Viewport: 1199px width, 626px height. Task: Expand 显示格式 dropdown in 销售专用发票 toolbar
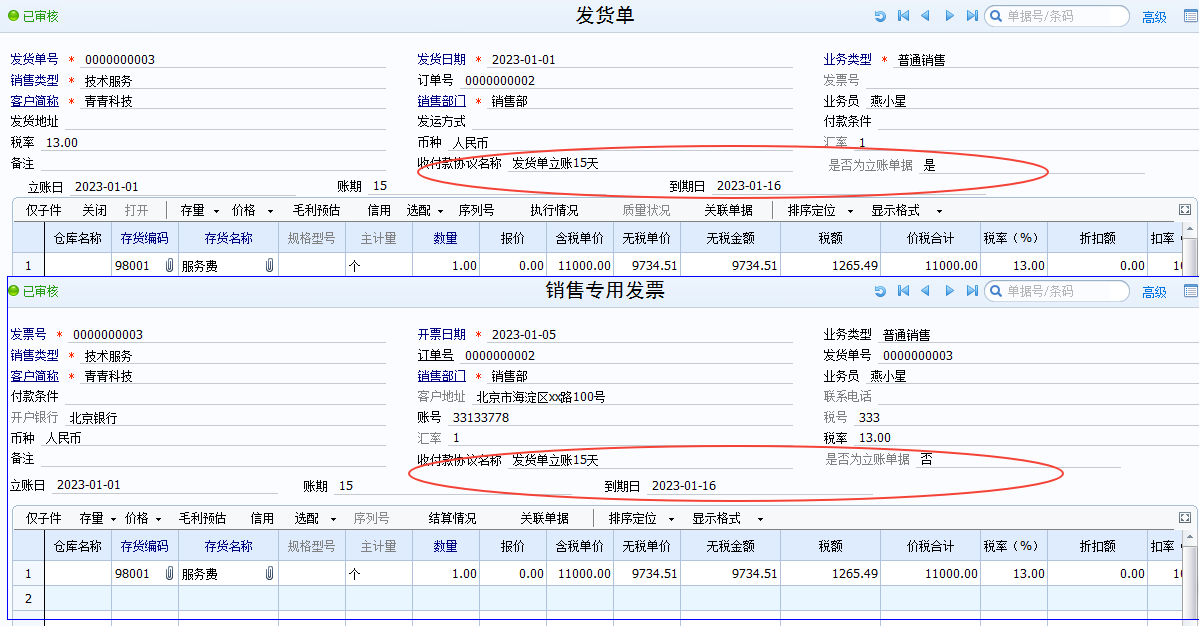point(760,519)
